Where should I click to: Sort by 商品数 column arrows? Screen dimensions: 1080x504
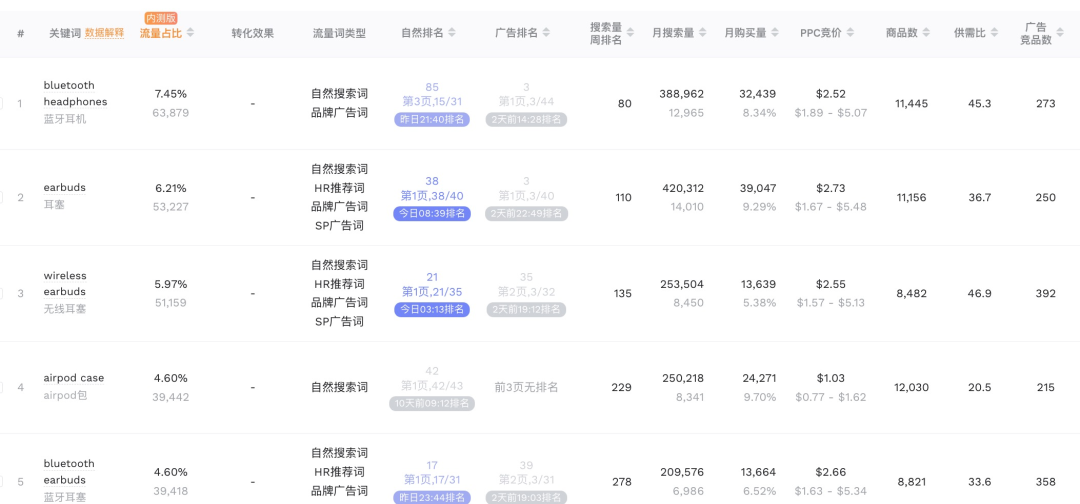click(926, 33)
